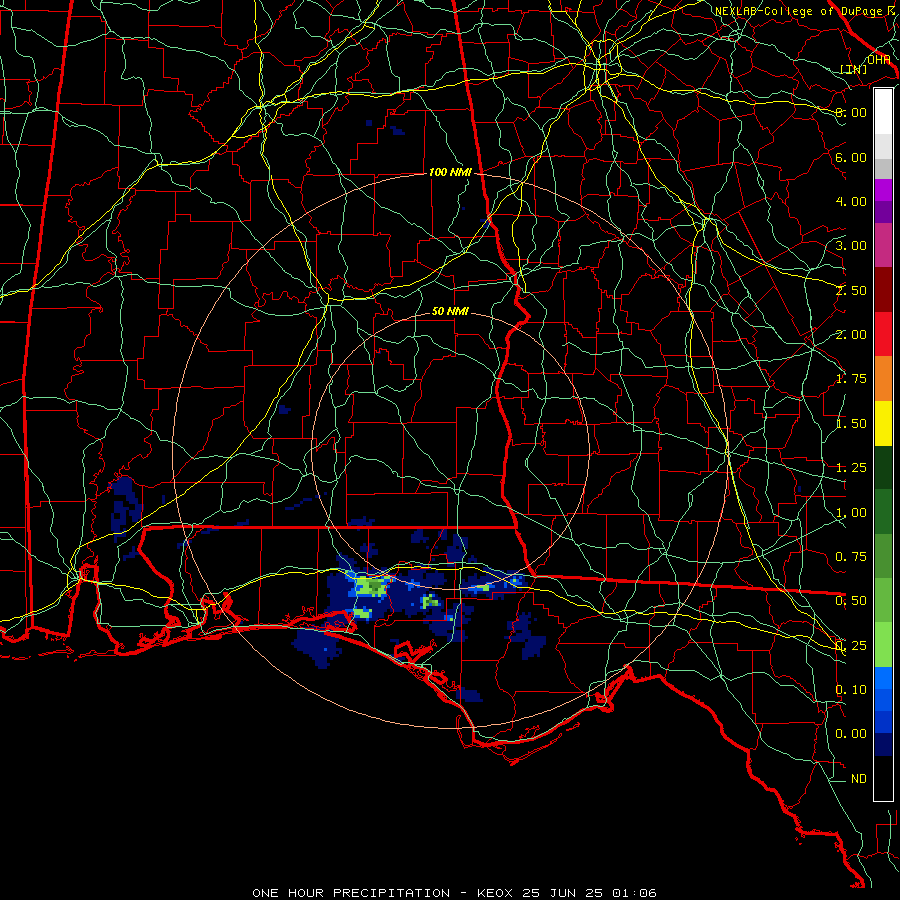The image size is (900, 900).
Task: Select the 3.00 legend value
Action: click(x=851, y=246)
